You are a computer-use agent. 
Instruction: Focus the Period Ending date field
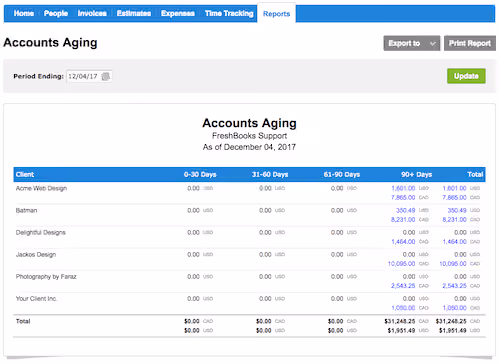tap(89, 76)
